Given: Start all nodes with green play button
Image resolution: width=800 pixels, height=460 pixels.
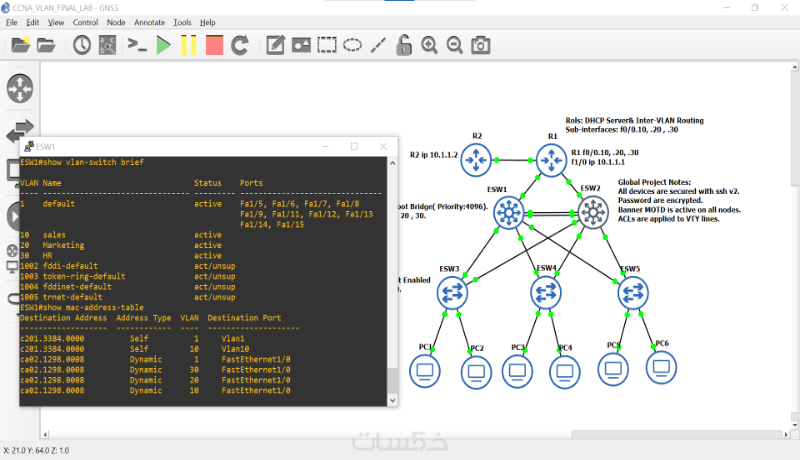Looking at the screenshot, I should click(163, 45).
